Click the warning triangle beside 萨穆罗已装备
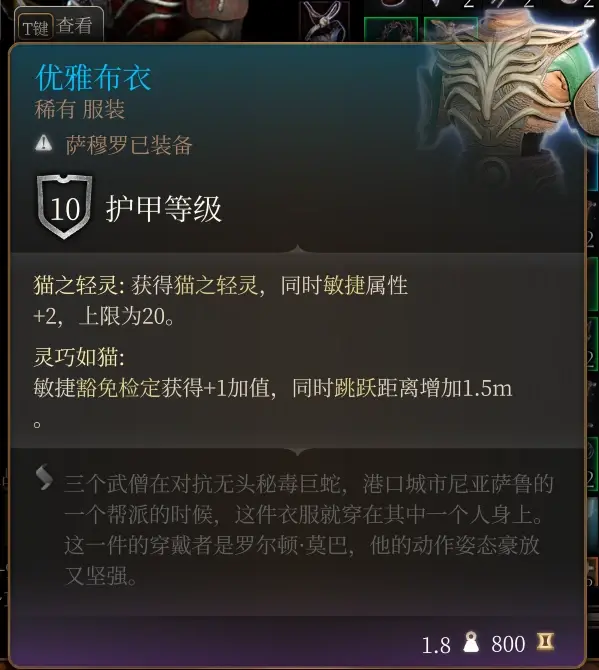 44,144
